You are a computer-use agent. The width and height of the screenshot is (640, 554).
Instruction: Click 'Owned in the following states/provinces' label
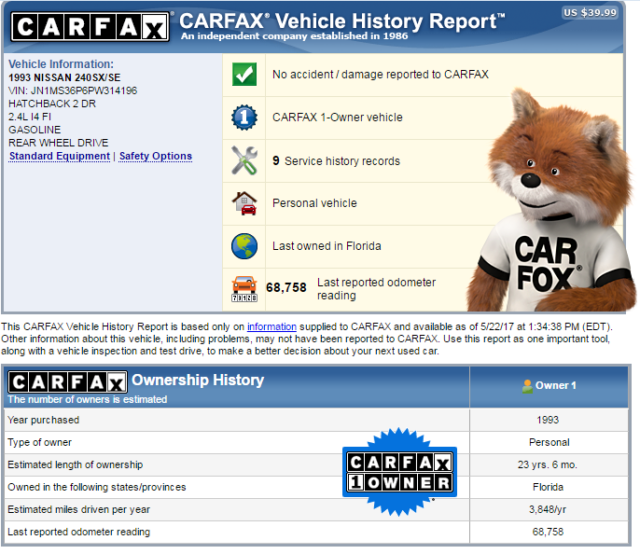pyautogui.click(x=97, y=487)
